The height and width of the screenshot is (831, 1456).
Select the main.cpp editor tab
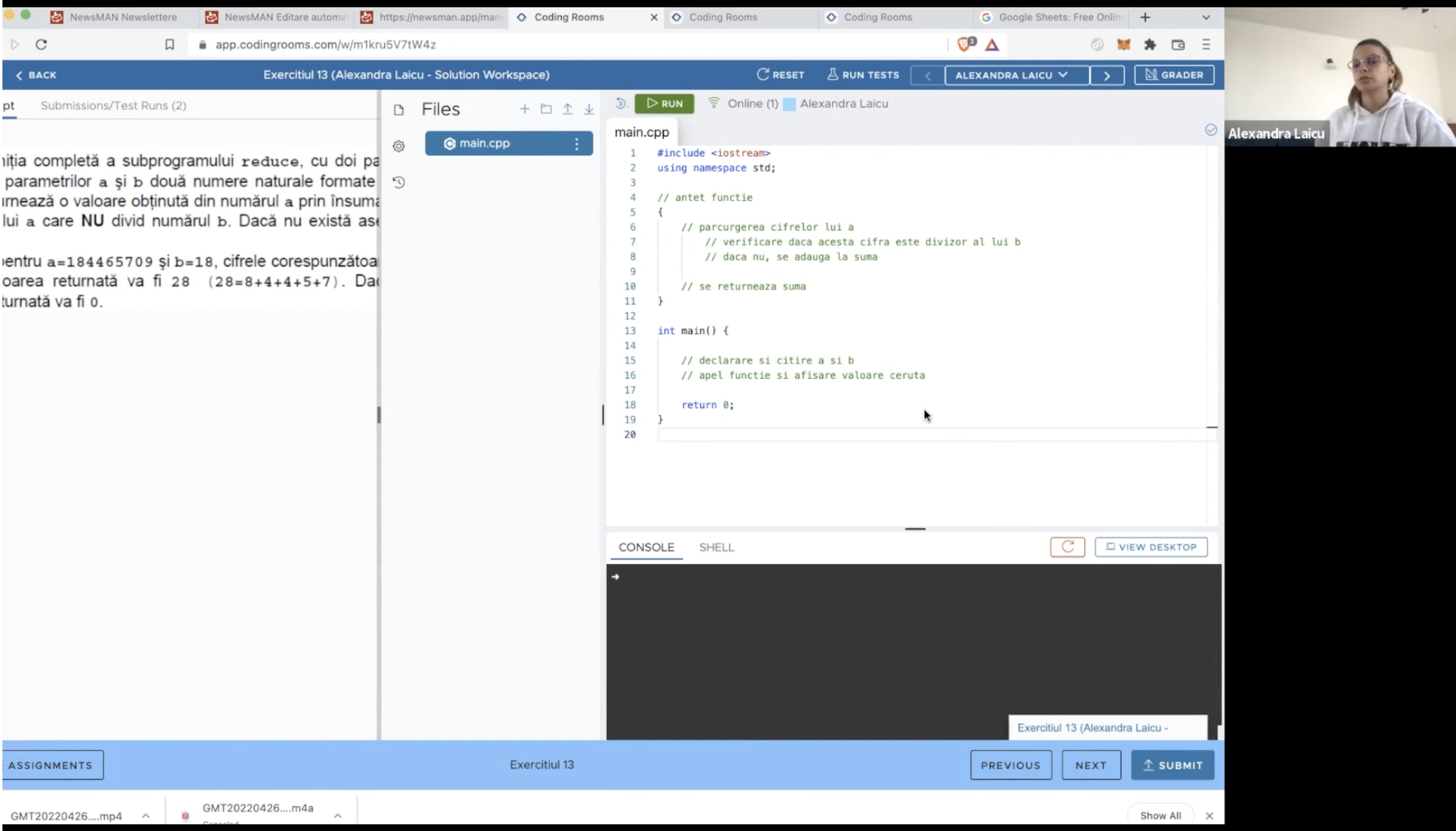tap(642, 132)
